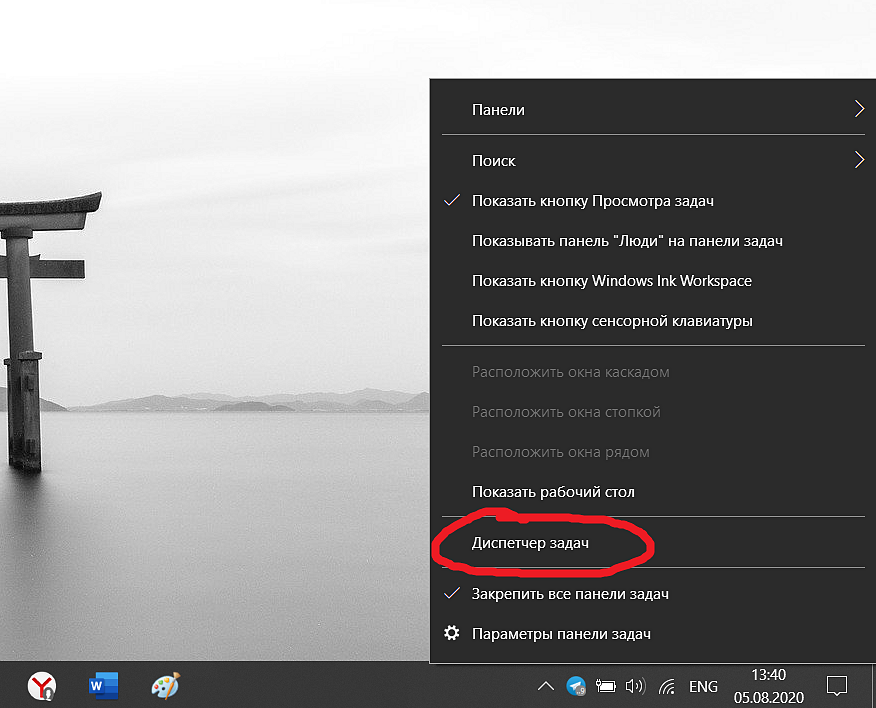
Task: Open the Action Center notification icon
Action: pos(836,686)
